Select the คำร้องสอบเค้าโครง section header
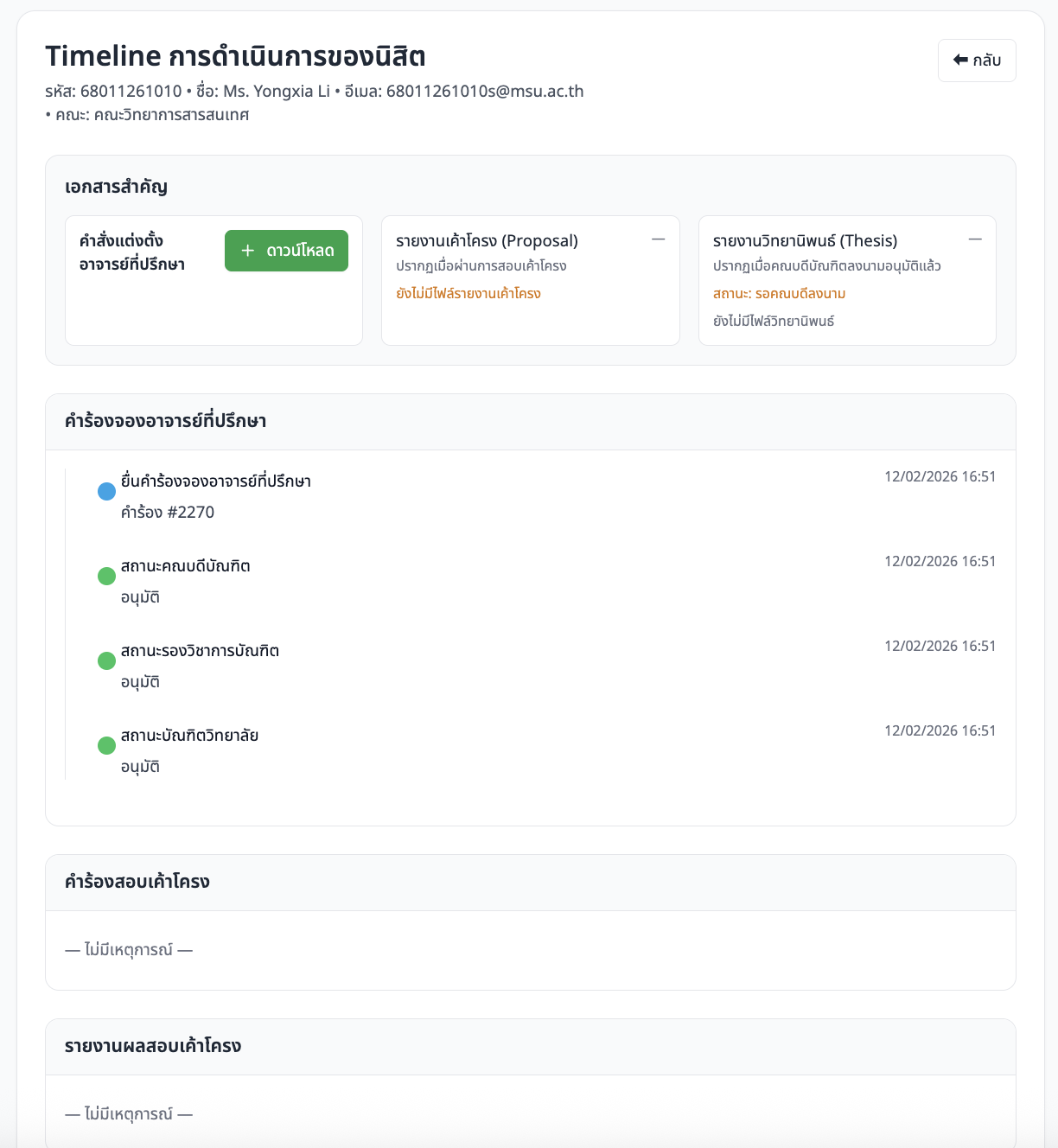 (137, 882)
